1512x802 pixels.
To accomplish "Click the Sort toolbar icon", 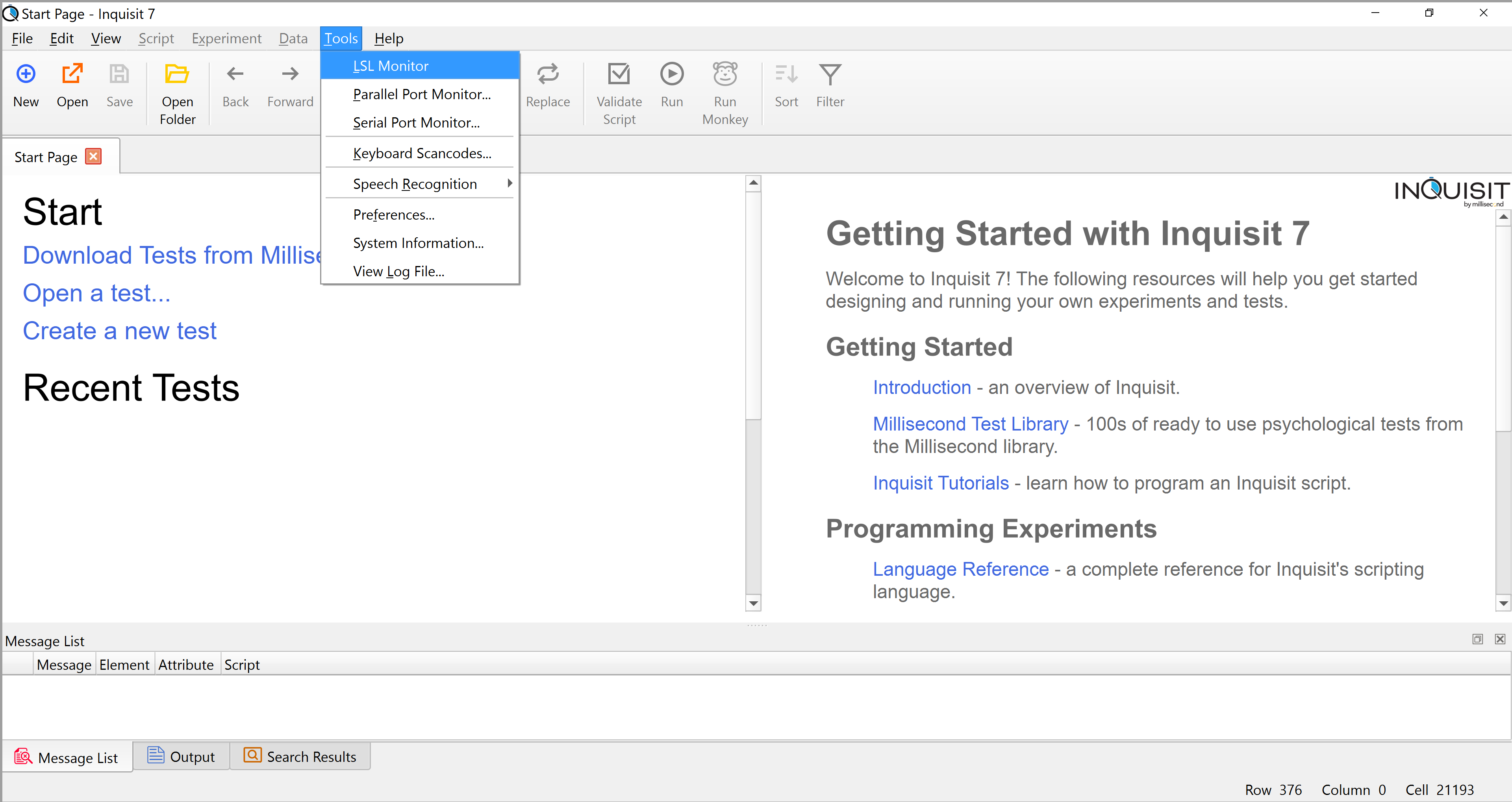I will (x=786, y=74).
